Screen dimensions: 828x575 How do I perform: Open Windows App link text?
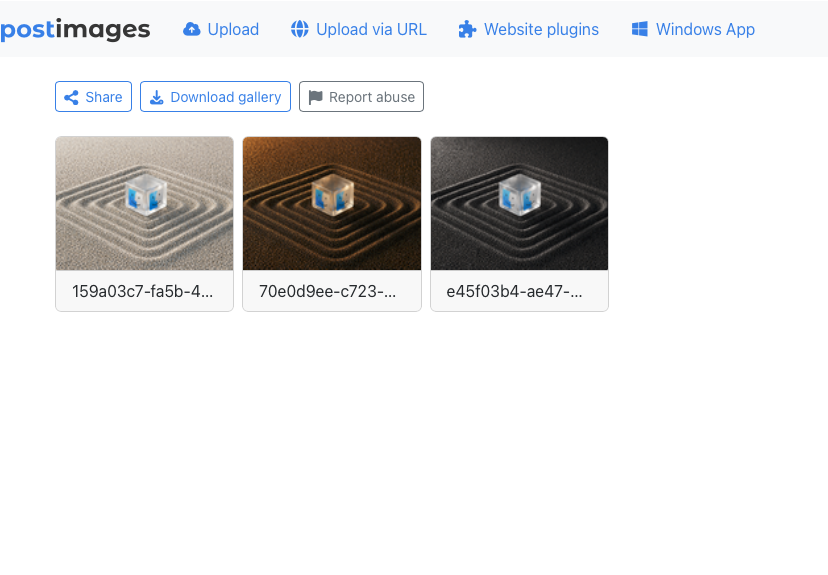pos(705,30)
